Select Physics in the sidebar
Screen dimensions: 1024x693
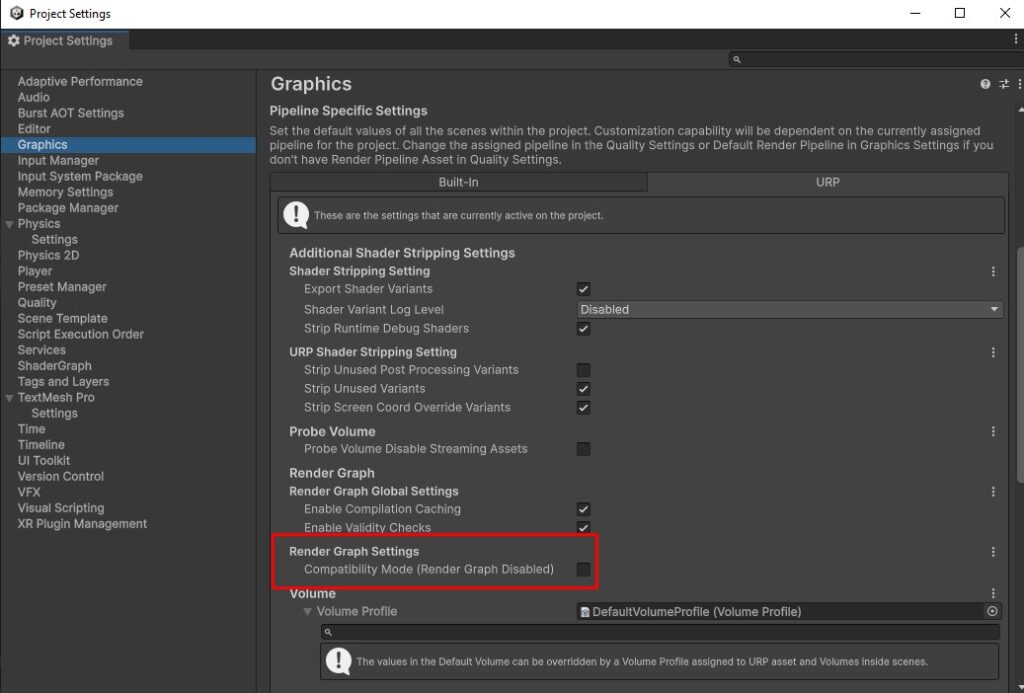pos(39,223)
